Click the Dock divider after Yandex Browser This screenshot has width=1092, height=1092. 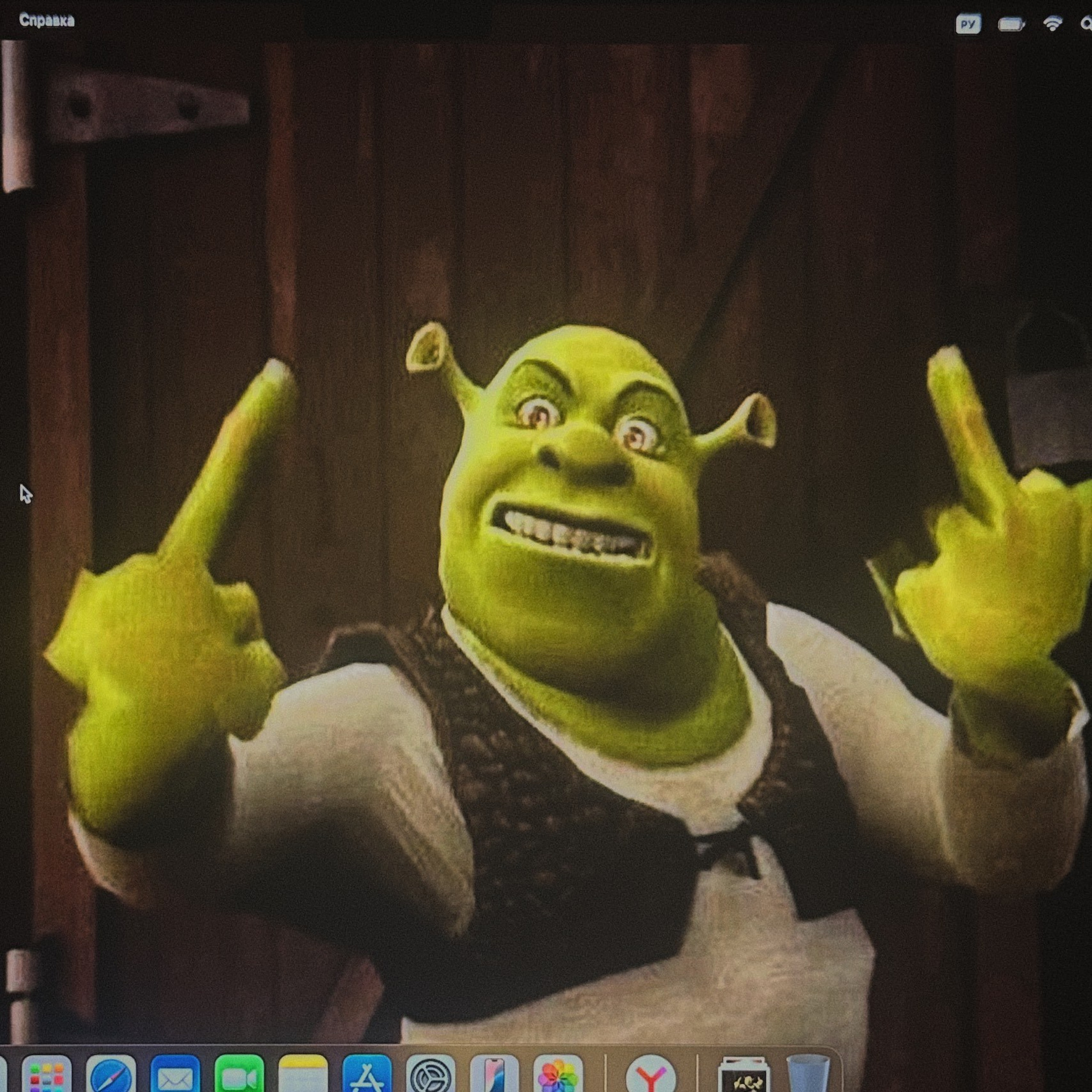pyautogui.click(x=697, y=1074)
